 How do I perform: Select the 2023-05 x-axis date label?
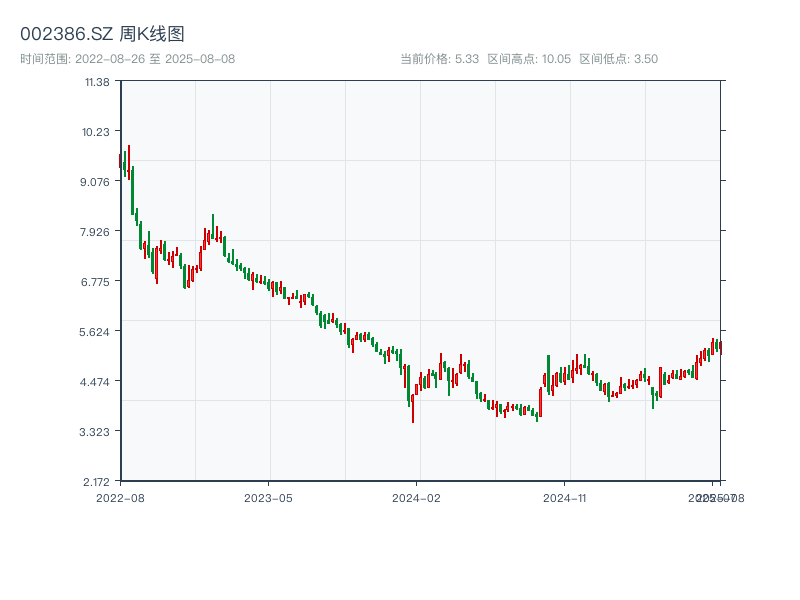pyautogui.click(x=268, y=497)
